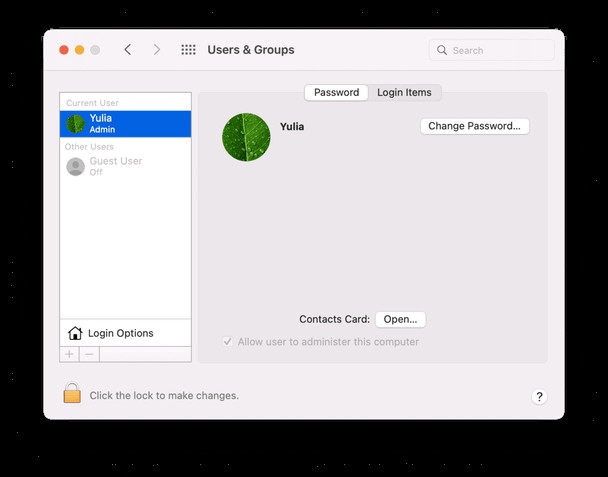Go forward with the right chevron arrow
Screen dimensions: 608x477
(157, 50)
